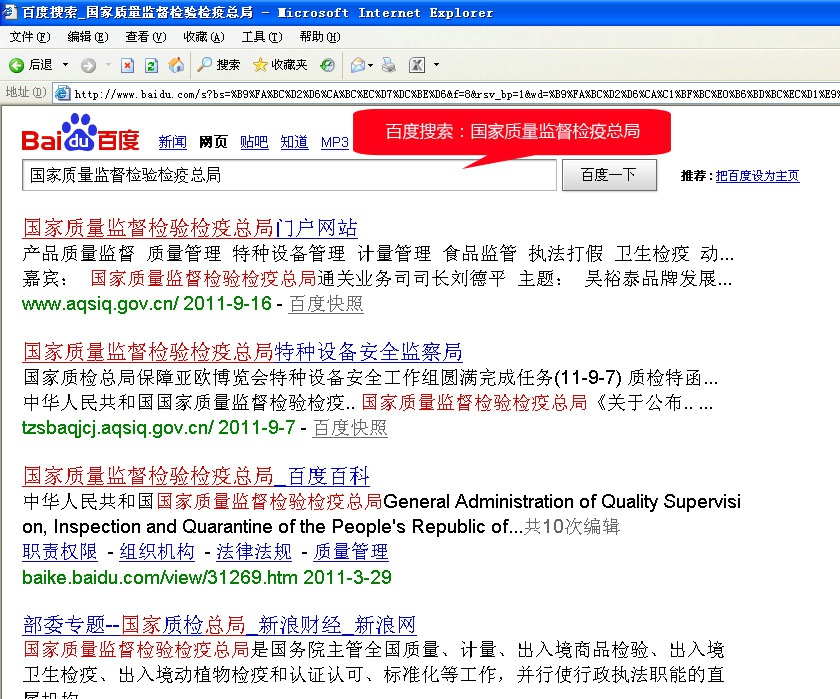Click the Baidu logo
The image size is (840, 699).
[81, 135]
